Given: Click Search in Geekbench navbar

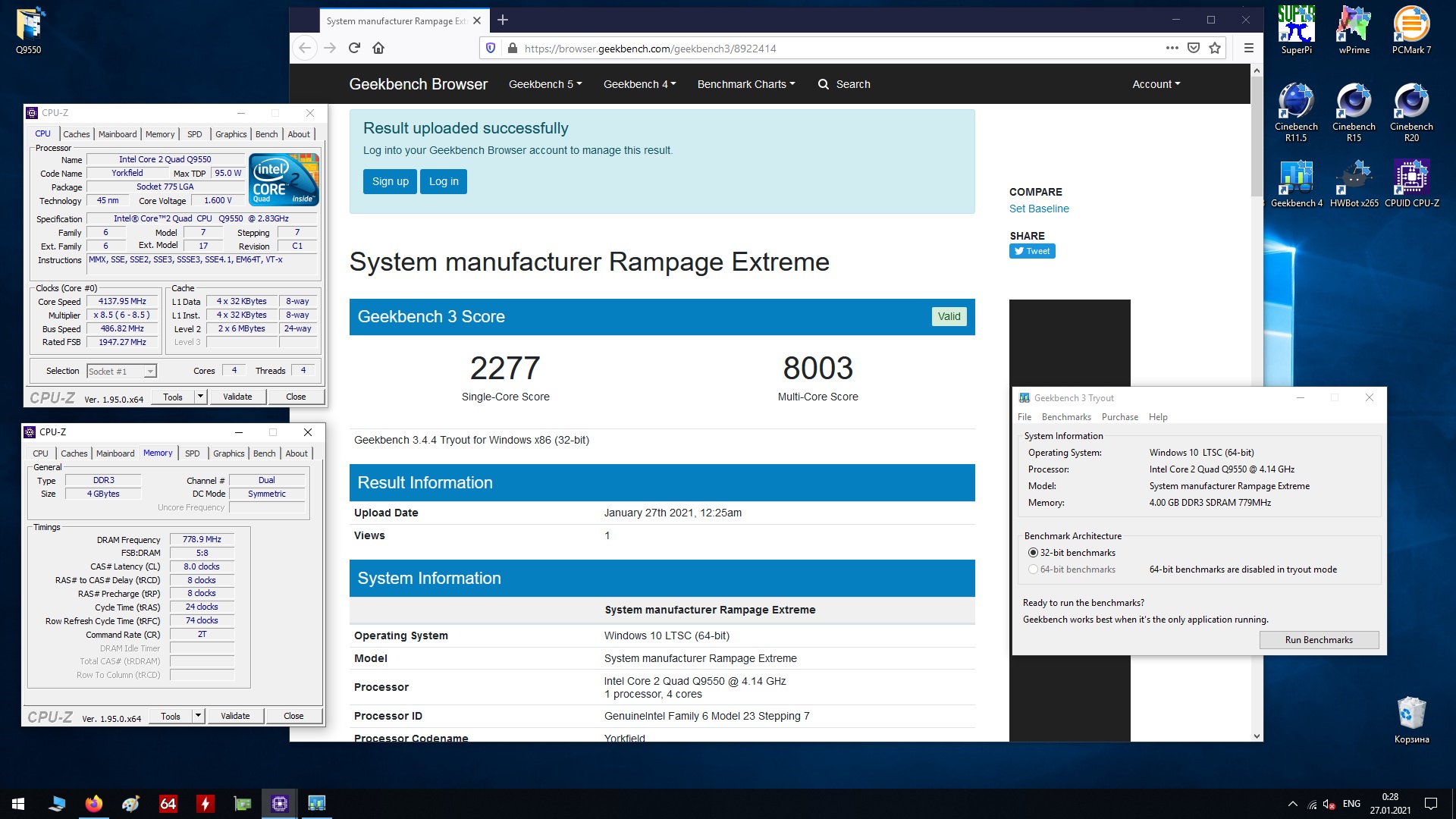Looking at the screenshot, I should click(844, 84).
